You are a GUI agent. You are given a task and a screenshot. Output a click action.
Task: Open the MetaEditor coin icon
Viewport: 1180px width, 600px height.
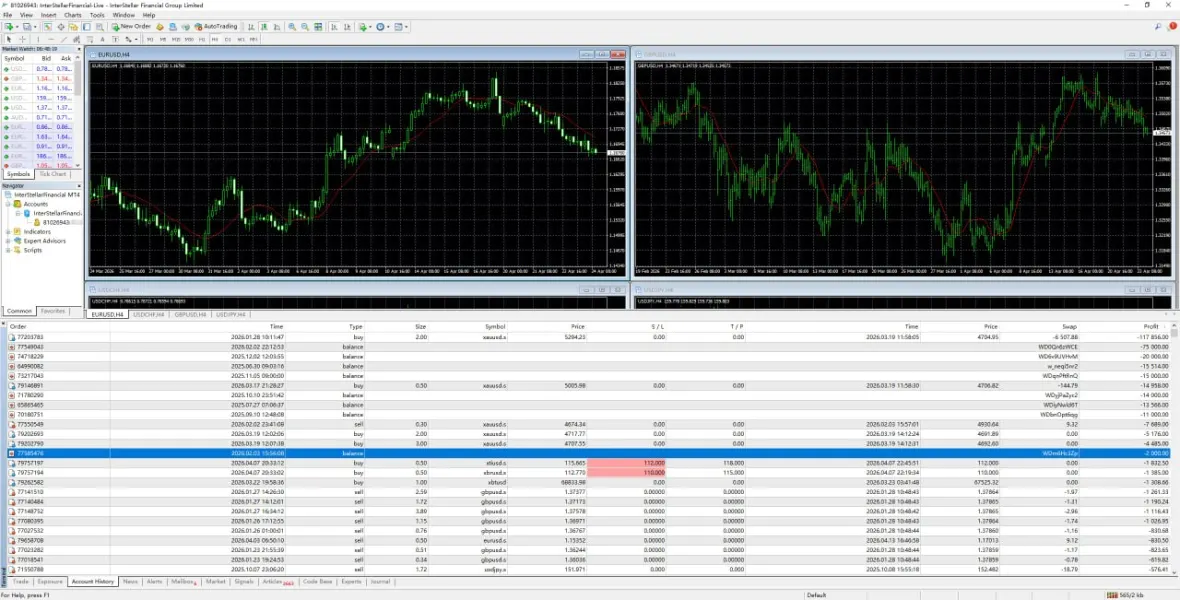pyautogui.click(x=160, y=26)
